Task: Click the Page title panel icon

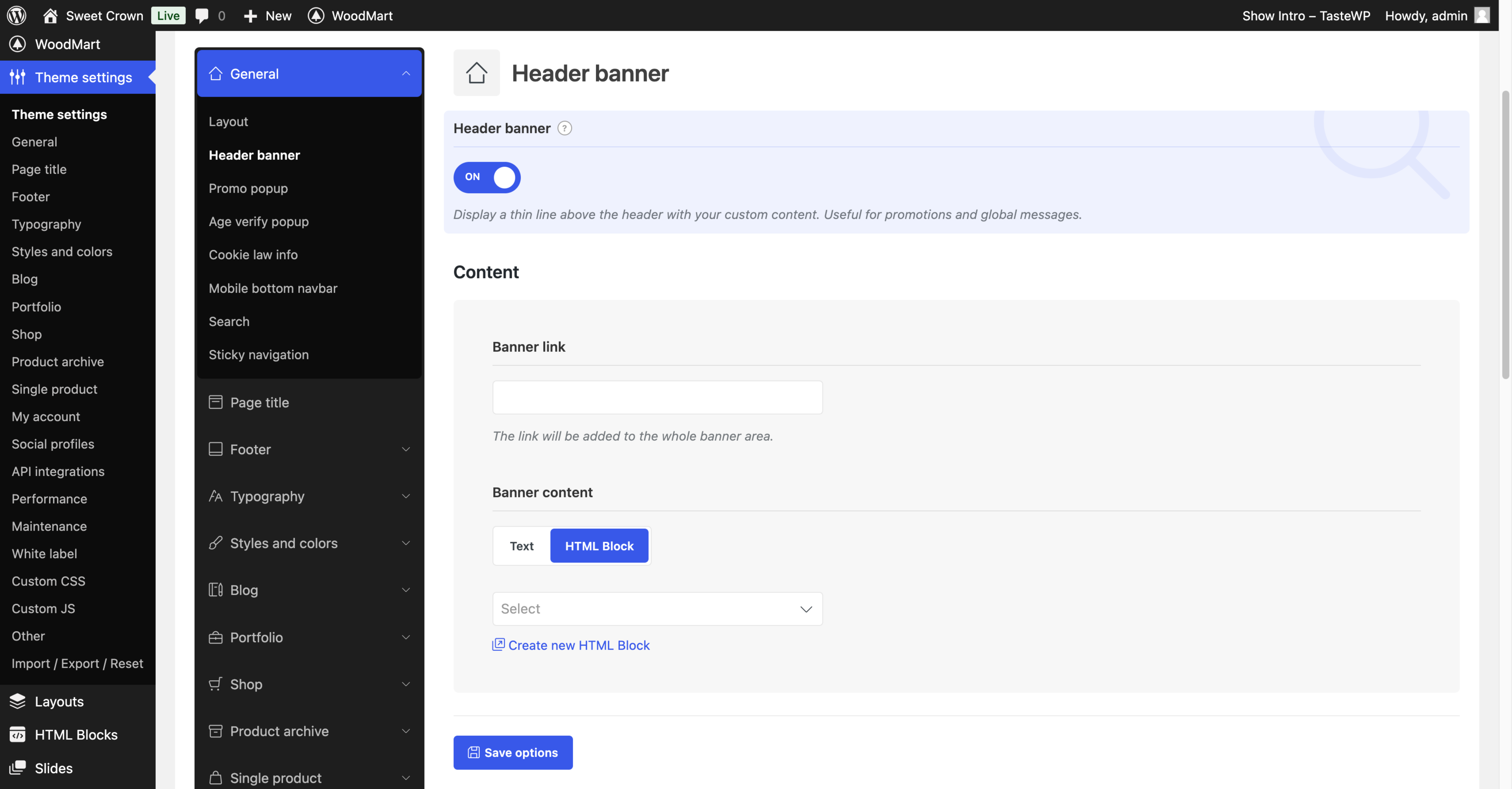Action: [x=215, y=402]
